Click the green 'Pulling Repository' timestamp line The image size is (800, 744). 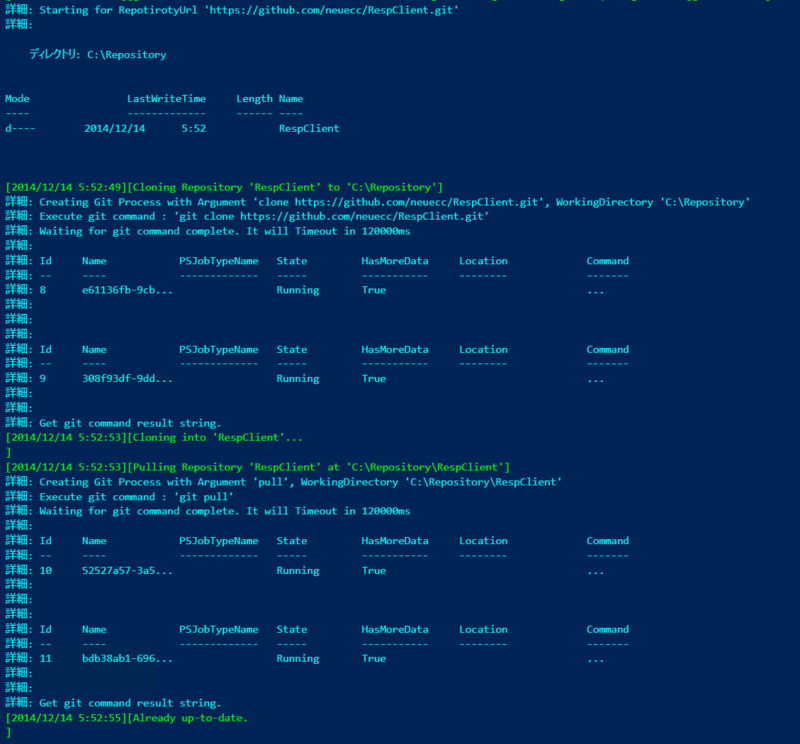[258, 467]
